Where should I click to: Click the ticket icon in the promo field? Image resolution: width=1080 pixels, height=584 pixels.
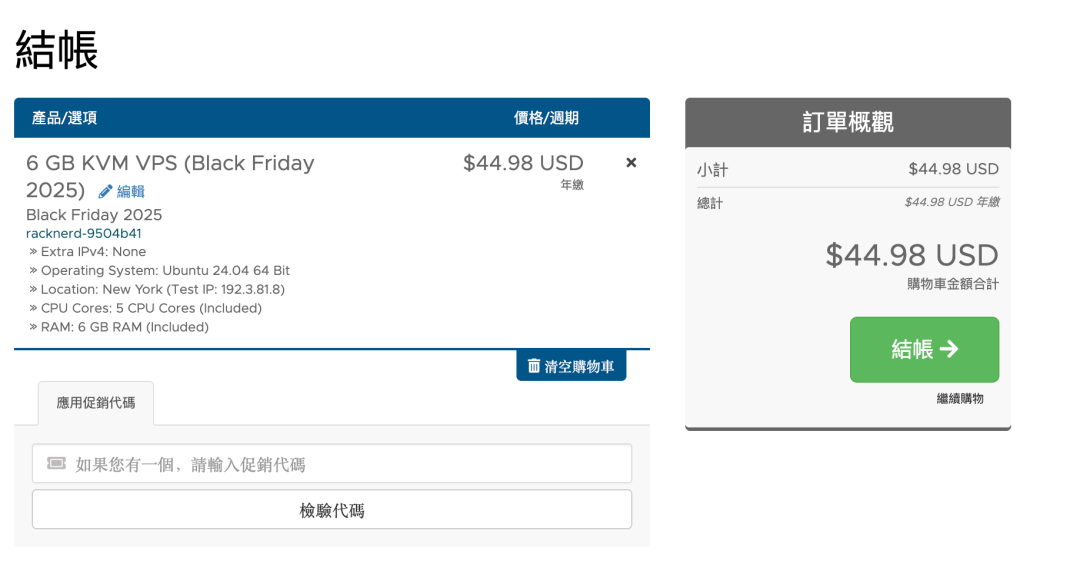pos(56,464)
